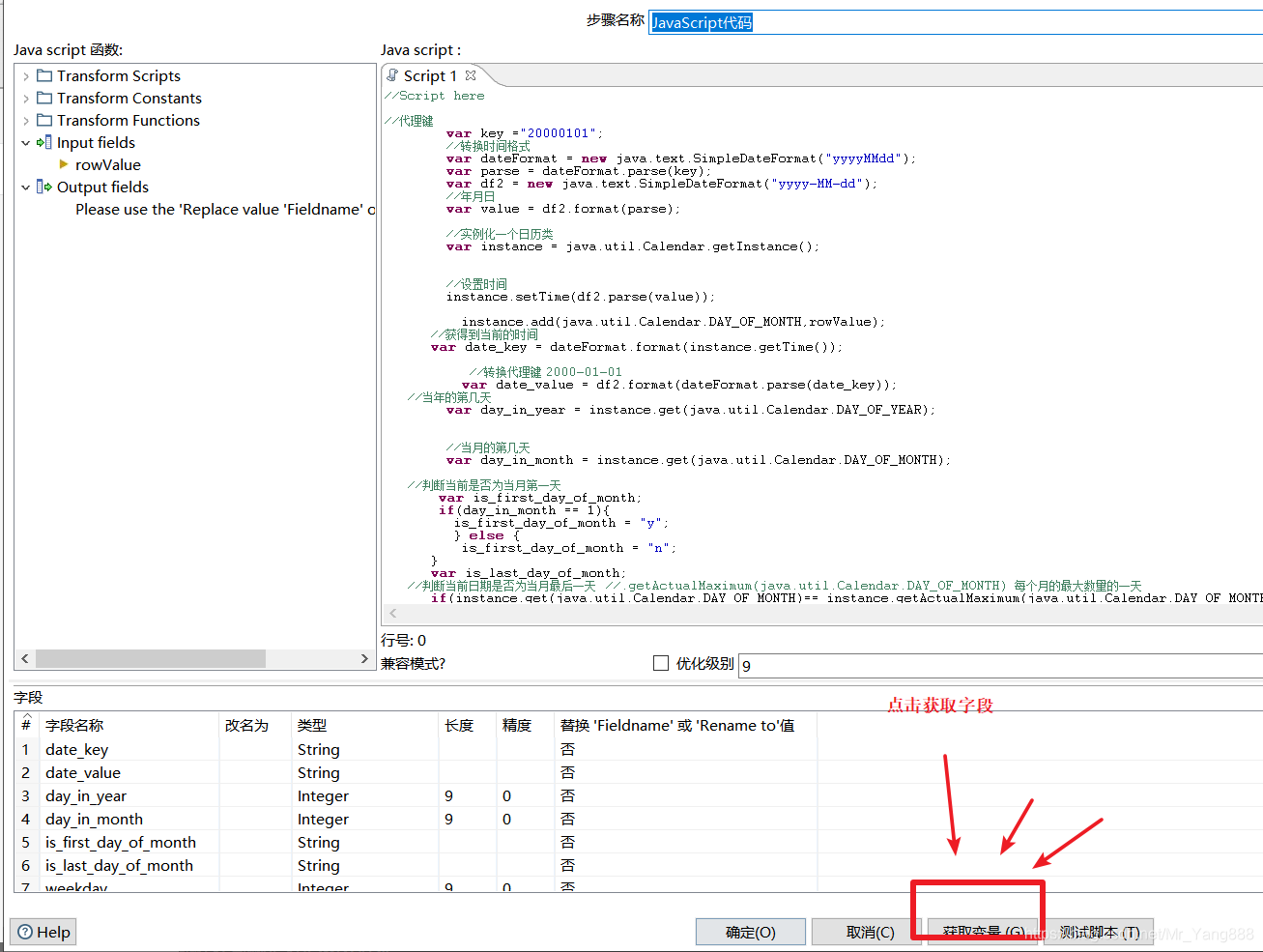Click the day_in_year field name cell
1263x952 pixels.
[129, 795]
